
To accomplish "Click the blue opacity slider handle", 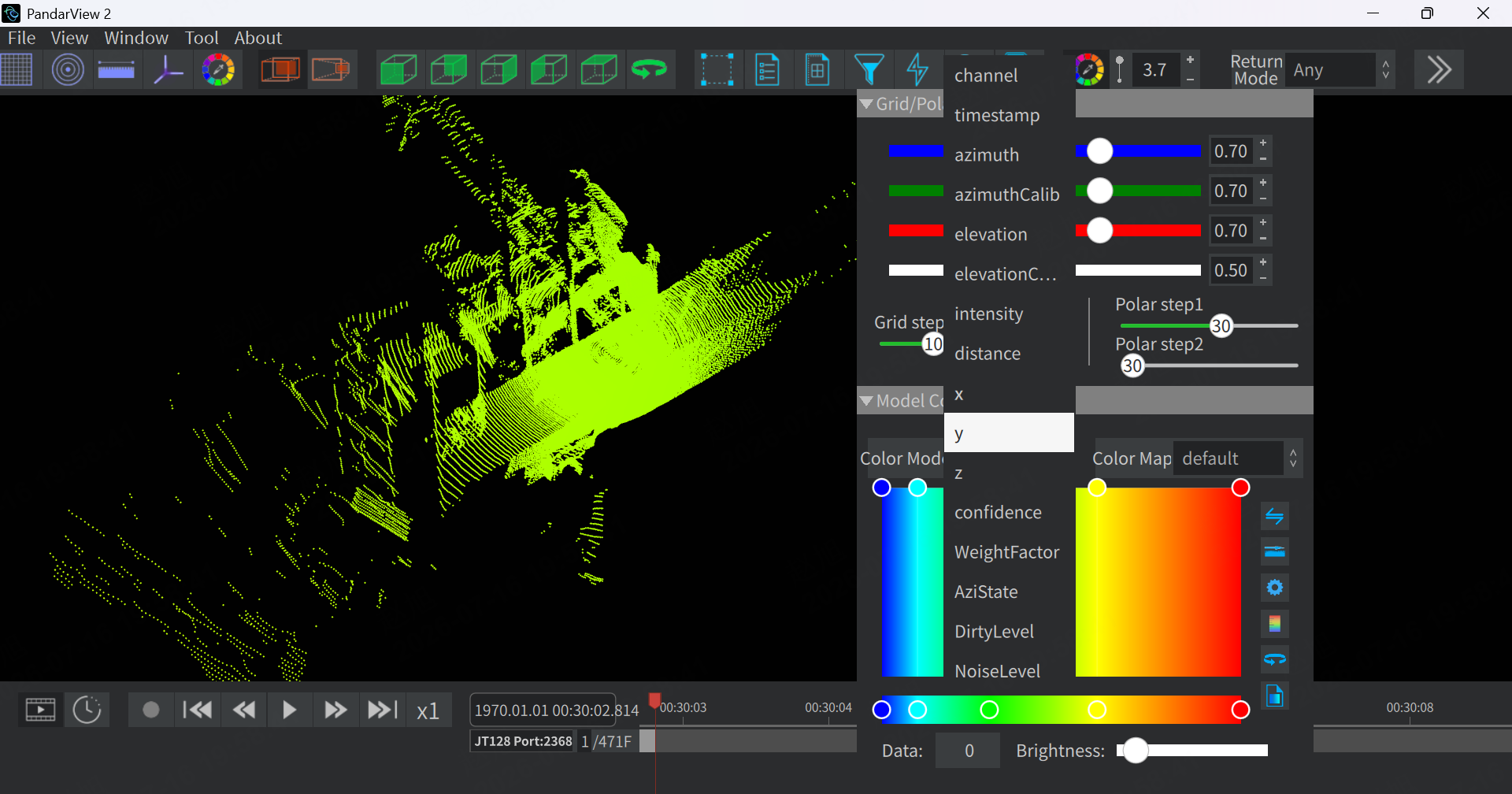I will (x=1099, y=150).
